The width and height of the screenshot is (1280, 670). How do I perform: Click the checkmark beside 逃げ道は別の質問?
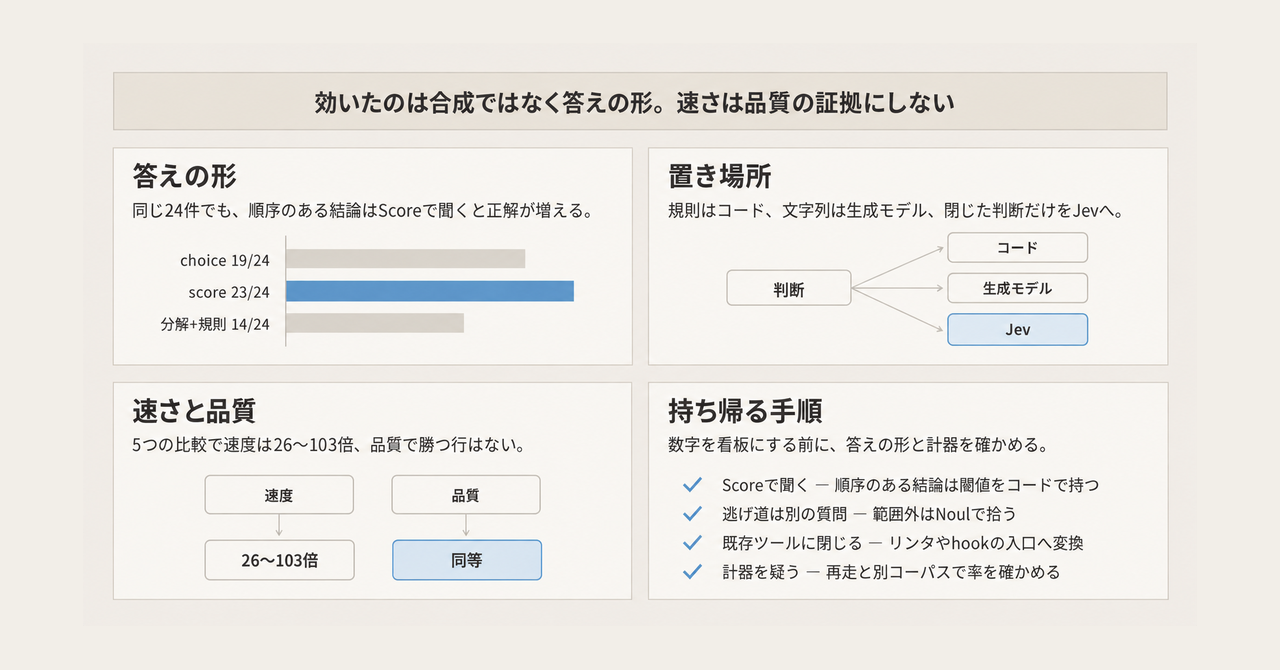click(x=692, y=514)
